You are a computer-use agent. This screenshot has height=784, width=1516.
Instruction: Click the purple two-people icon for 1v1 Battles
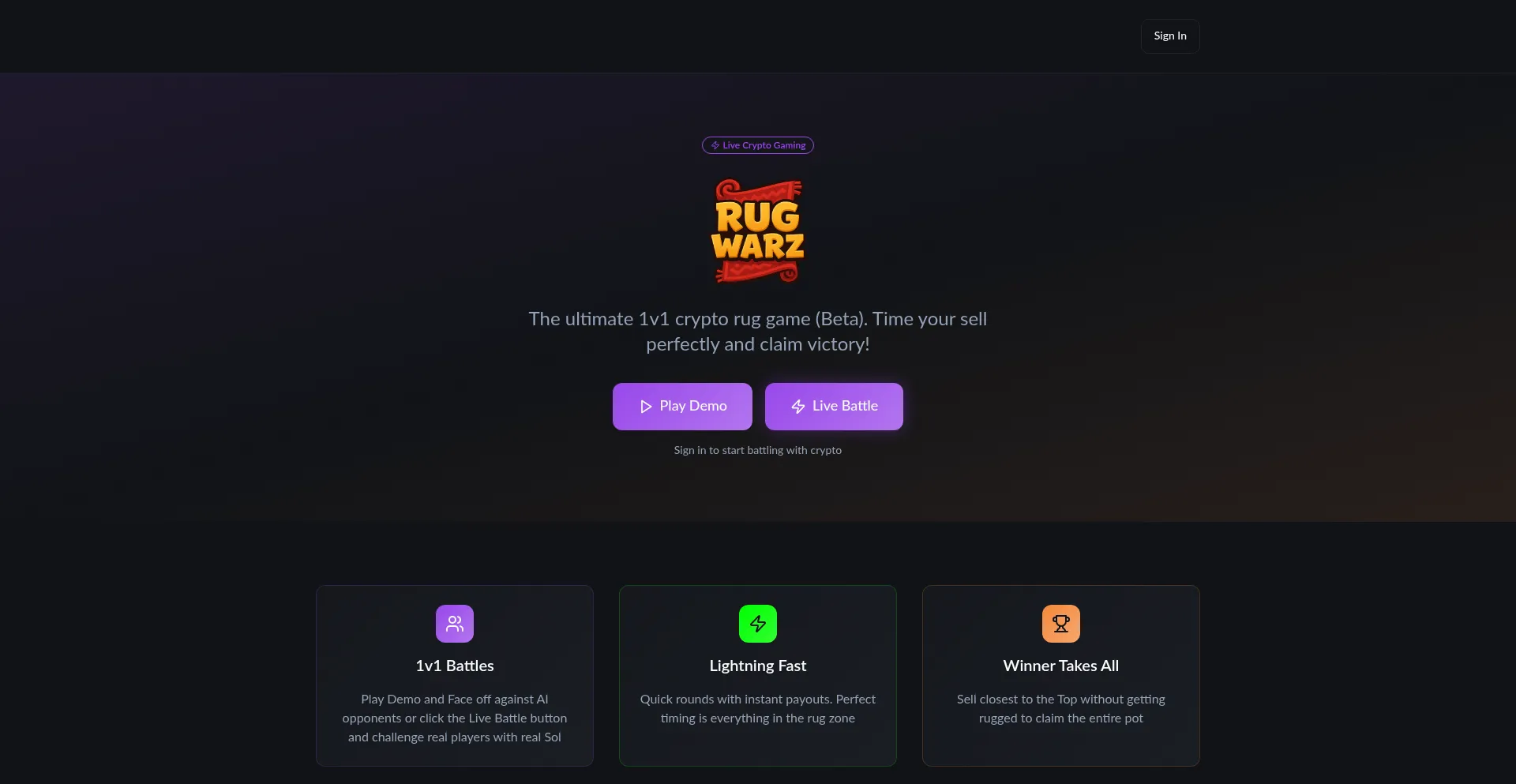(x=455, y=624)
